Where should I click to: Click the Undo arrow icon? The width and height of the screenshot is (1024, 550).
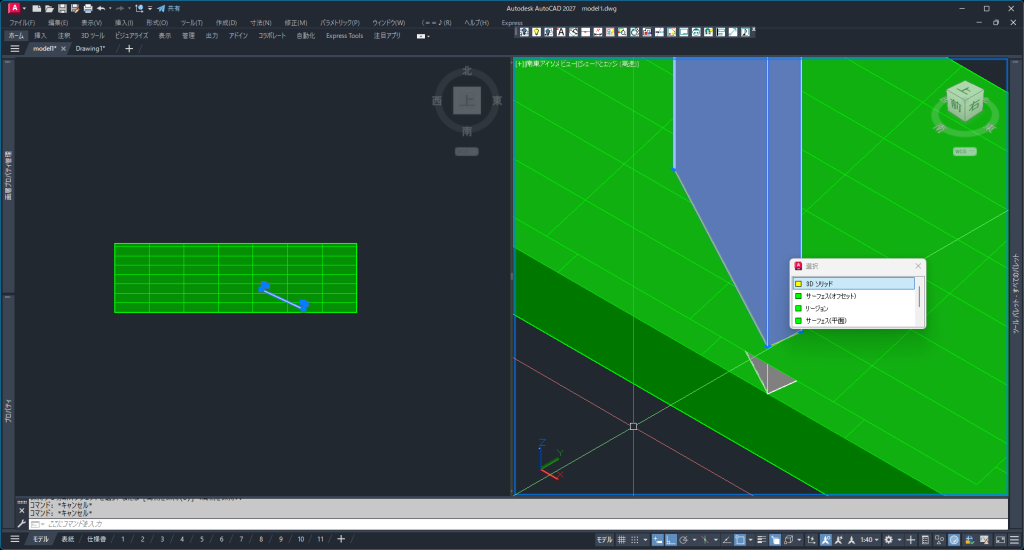[x=101, y=8]
